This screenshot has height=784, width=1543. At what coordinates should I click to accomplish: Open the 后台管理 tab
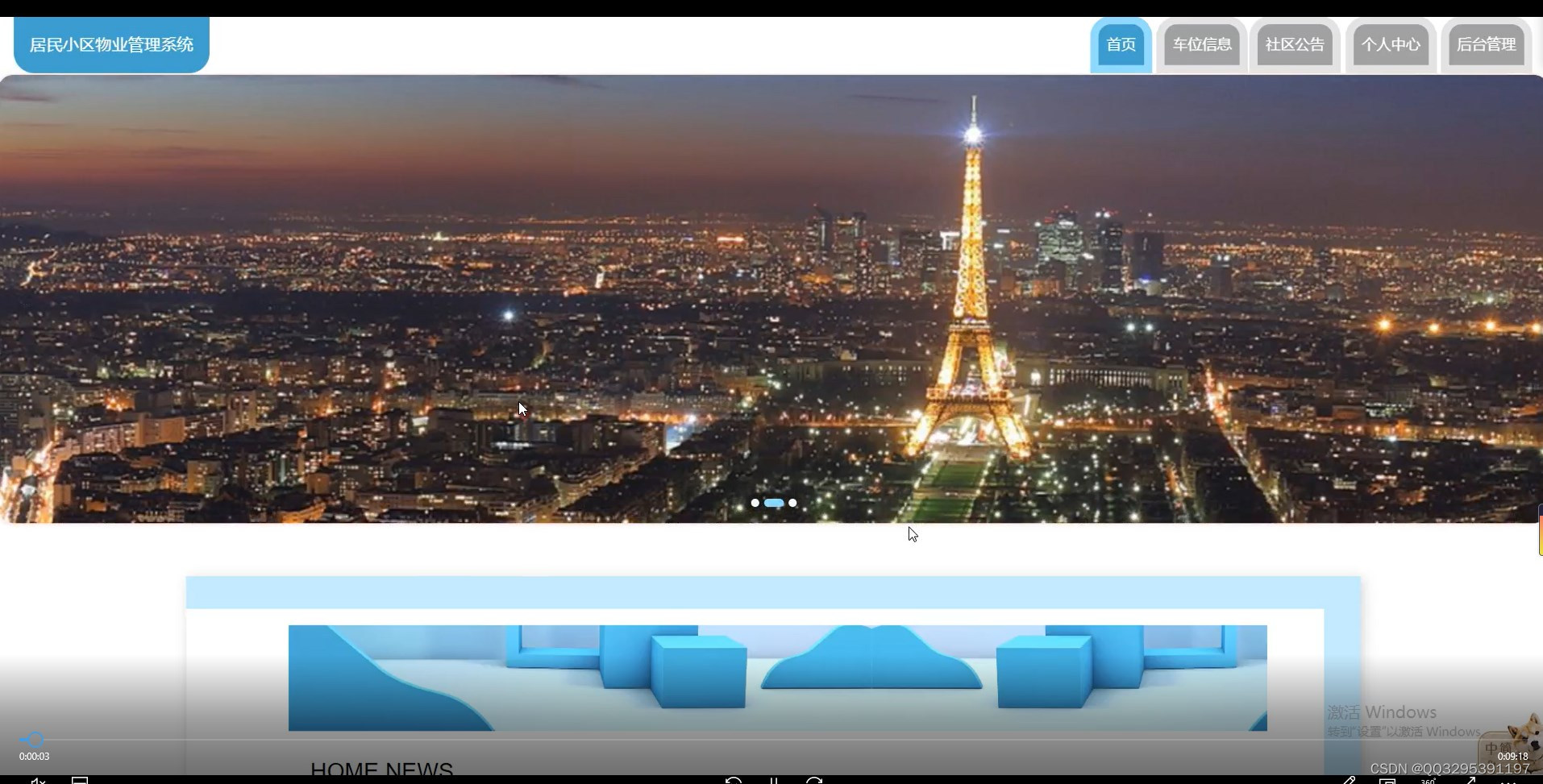click(1487, 45)
